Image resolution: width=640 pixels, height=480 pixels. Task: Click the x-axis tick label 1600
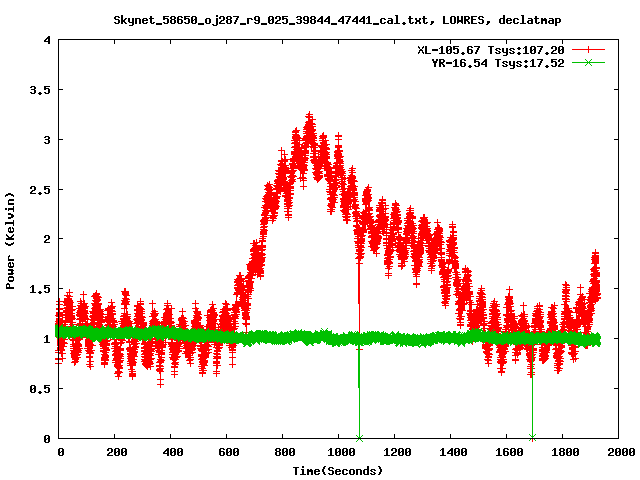(509, 452)
